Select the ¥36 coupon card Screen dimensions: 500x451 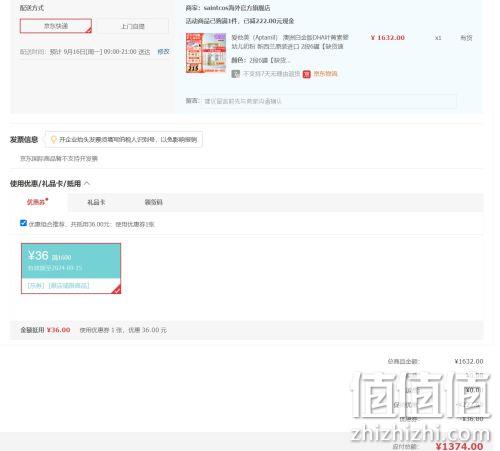tap(71, 268)
